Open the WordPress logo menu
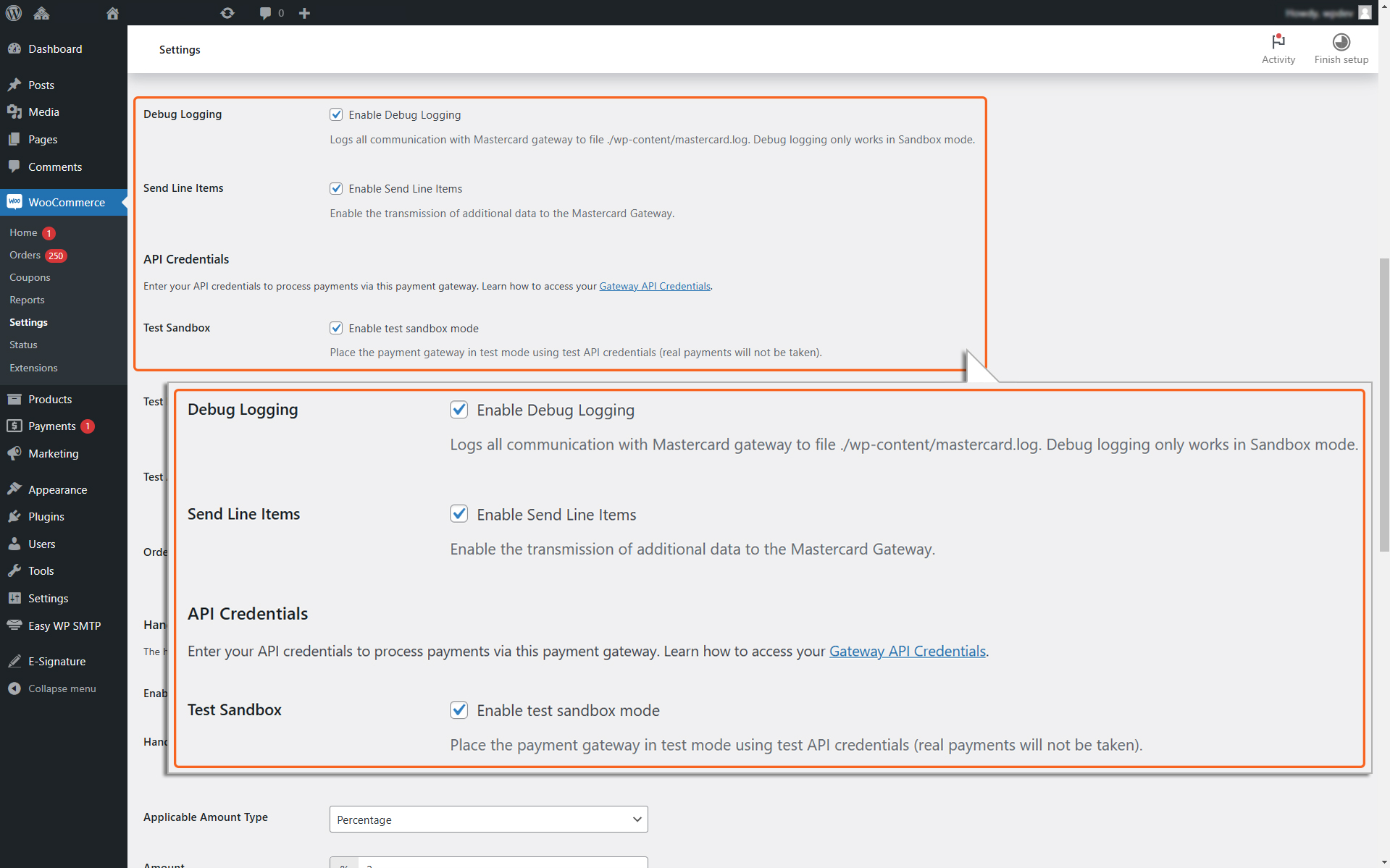 [x=14, y=12]
